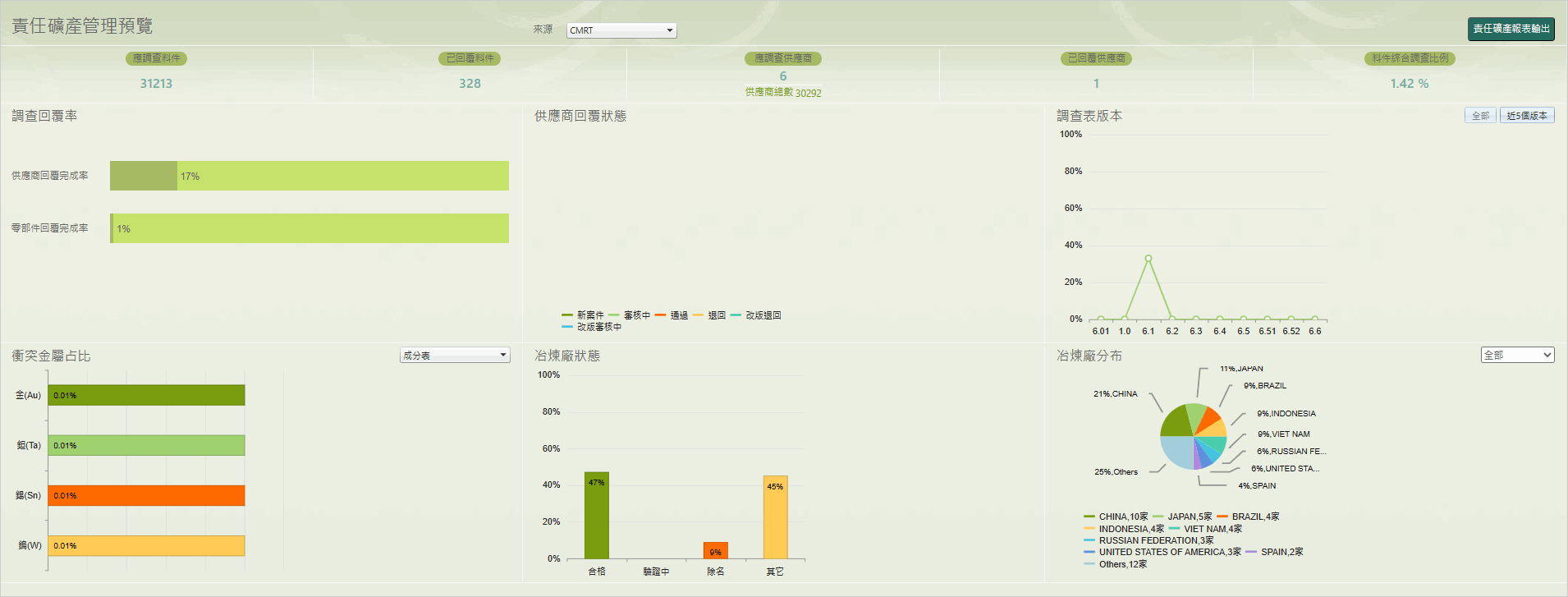
Task: Open the 來源 CMRT dropdown
Action: click(x=621, y=30)
